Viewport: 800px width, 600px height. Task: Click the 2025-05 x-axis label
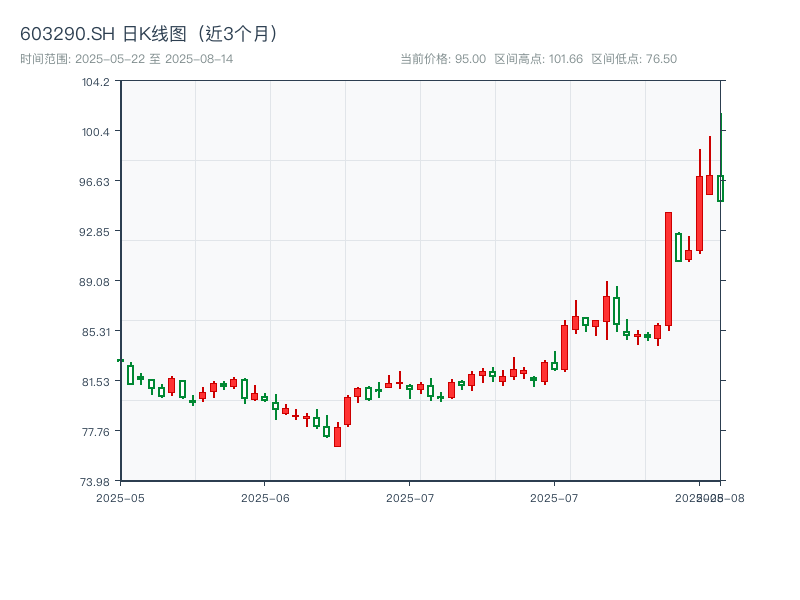click(120, 498)
